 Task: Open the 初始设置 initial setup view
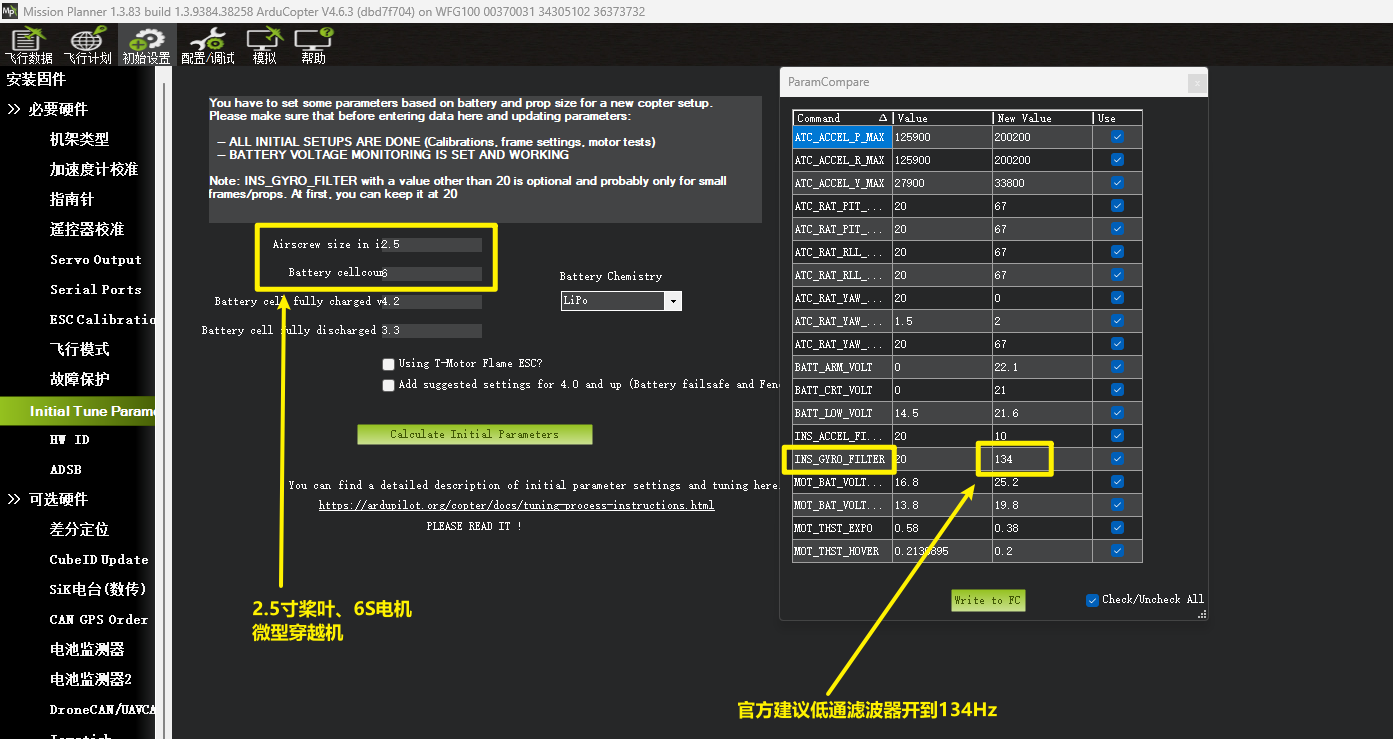[x=146, y=45]
